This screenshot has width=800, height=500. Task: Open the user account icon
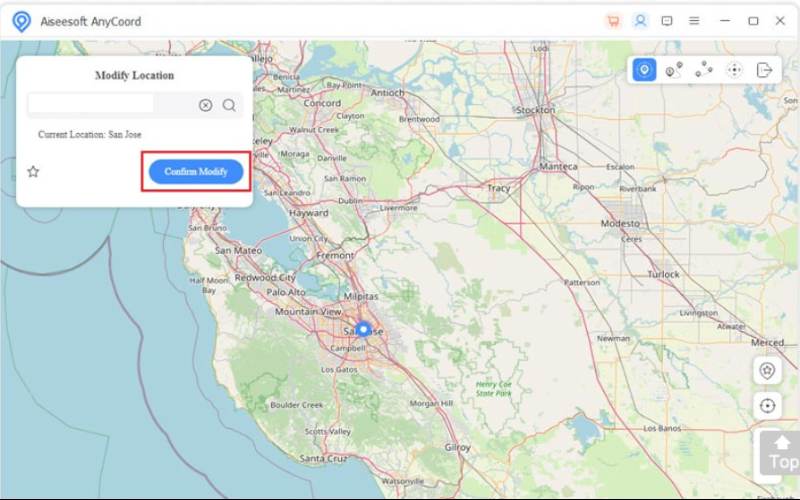pos(640,21)
